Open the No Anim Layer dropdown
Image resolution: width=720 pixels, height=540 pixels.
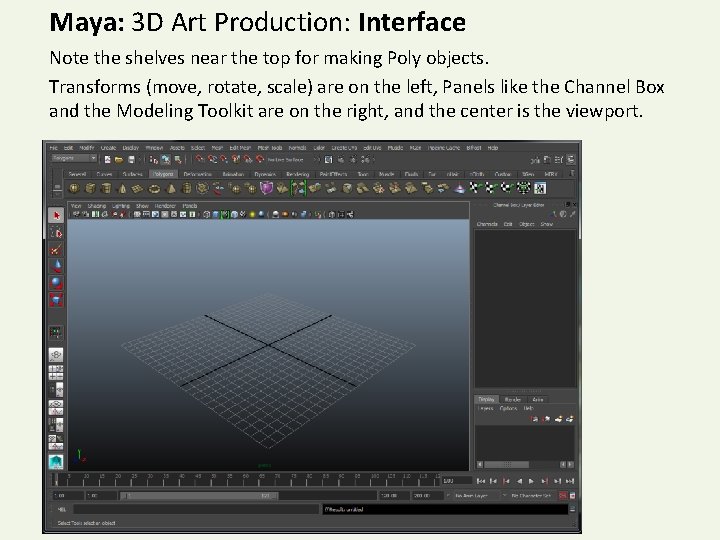point(471,496)
